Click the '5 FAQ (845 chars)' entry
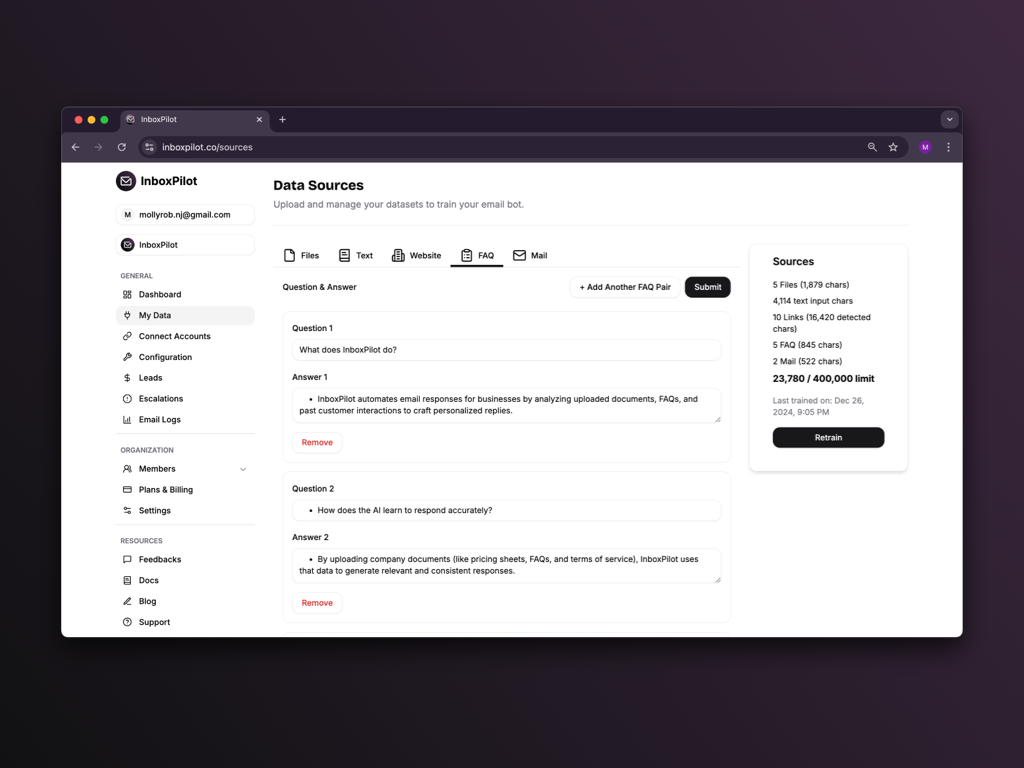Screen dimensions: 1024x768 (x=807, y=345)
